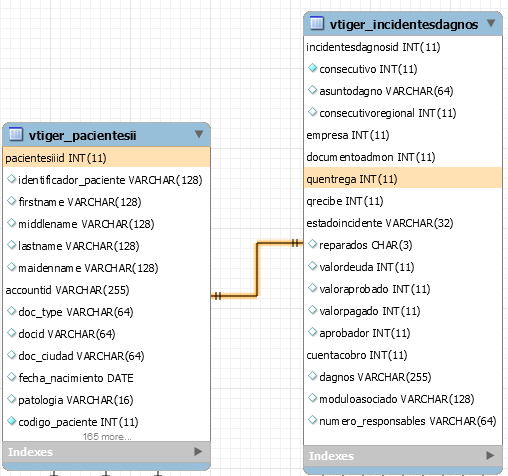
Task: Select the vtiger_incidentesdagnos table title
Action: coord(404,24)
